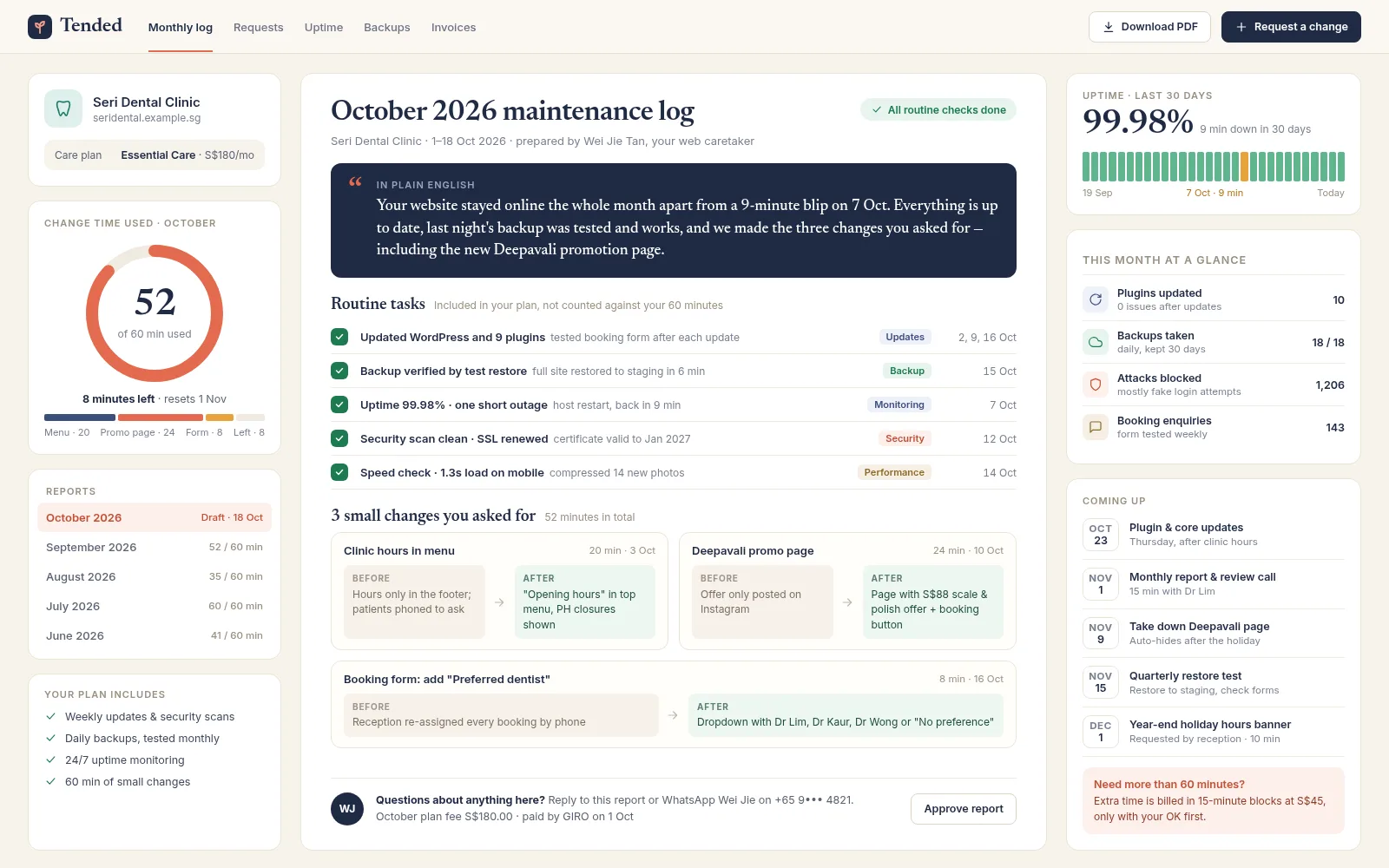Click the Tended sprout logo icon
The image size is (1389, 868).
(40, 27)
